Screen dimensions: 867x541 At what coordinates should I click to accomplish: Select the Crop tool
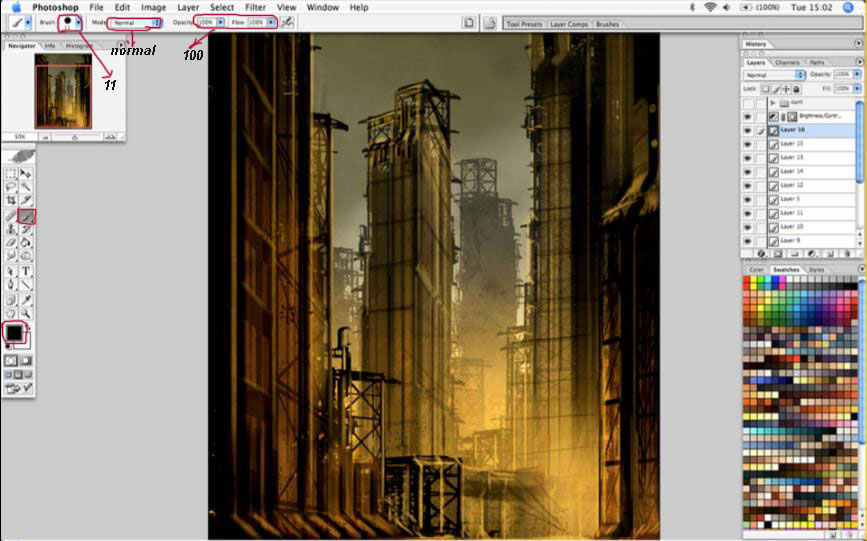coord(11,200)
